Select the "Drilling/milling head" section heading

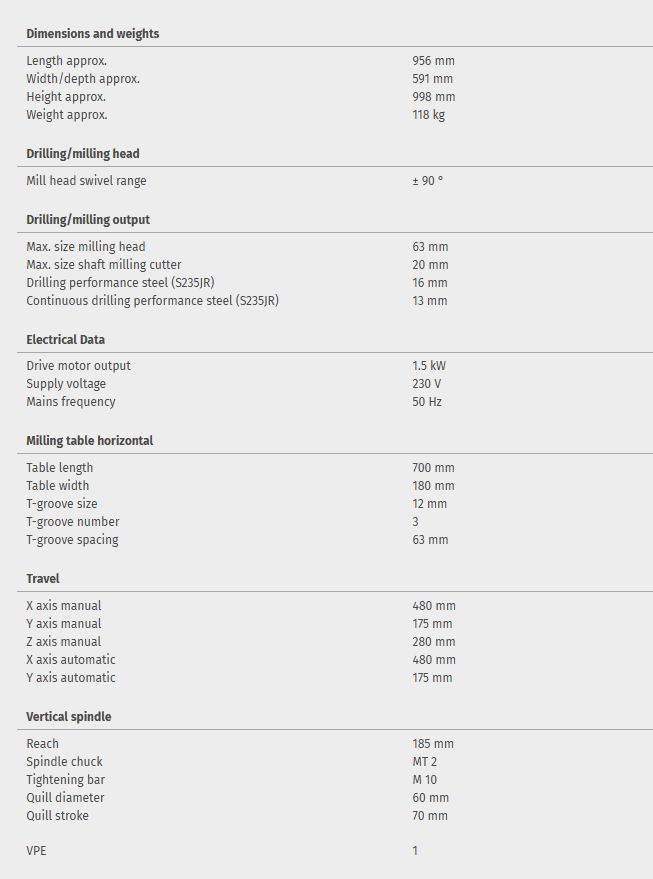(x=83, y=154)
